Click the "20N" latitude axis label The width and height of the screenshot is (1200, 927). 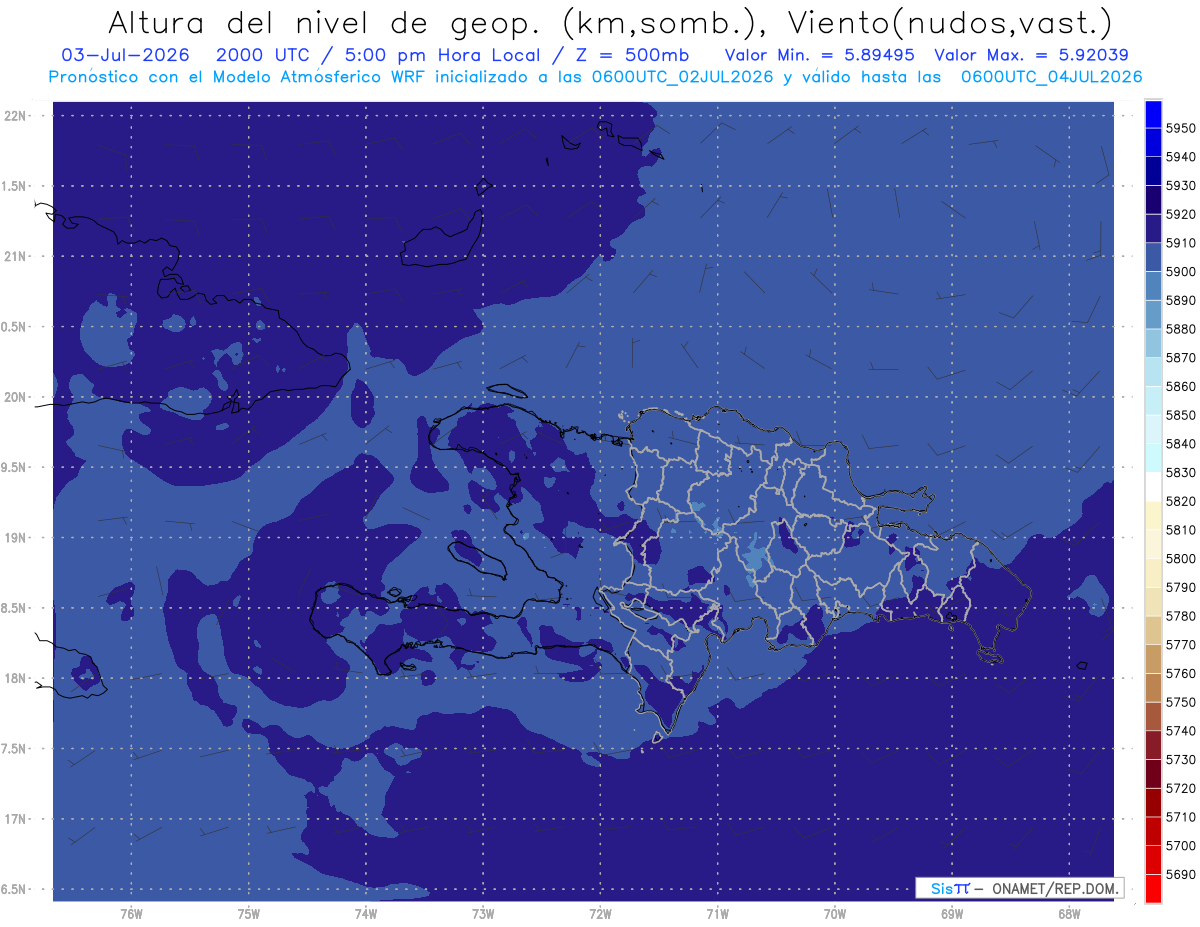click(x=17, y=397)
